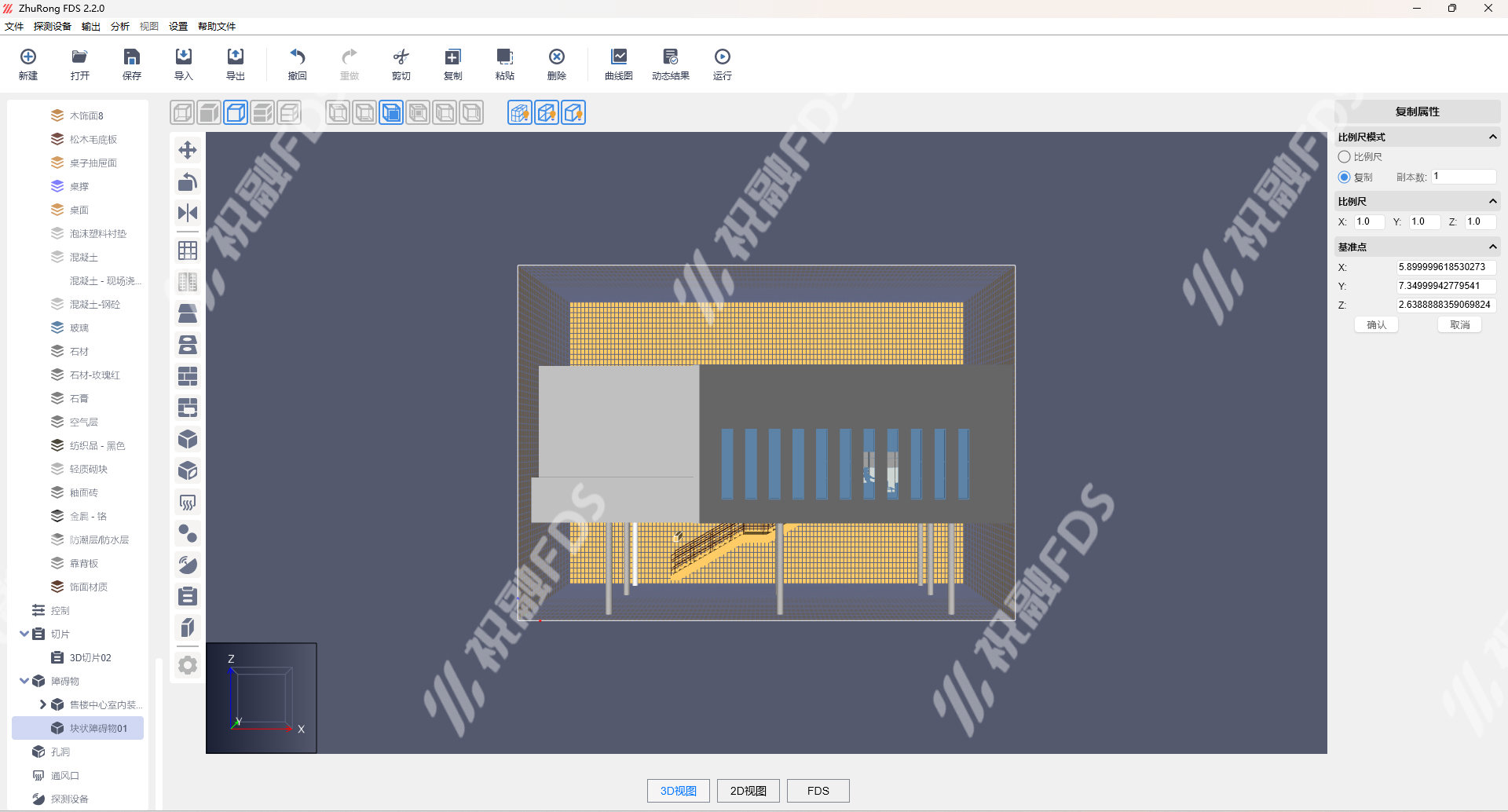Select the 比例尺 radio button
Image resolution: width=1508 pixels, height=812 pixels.
(x=1344, y=157)
